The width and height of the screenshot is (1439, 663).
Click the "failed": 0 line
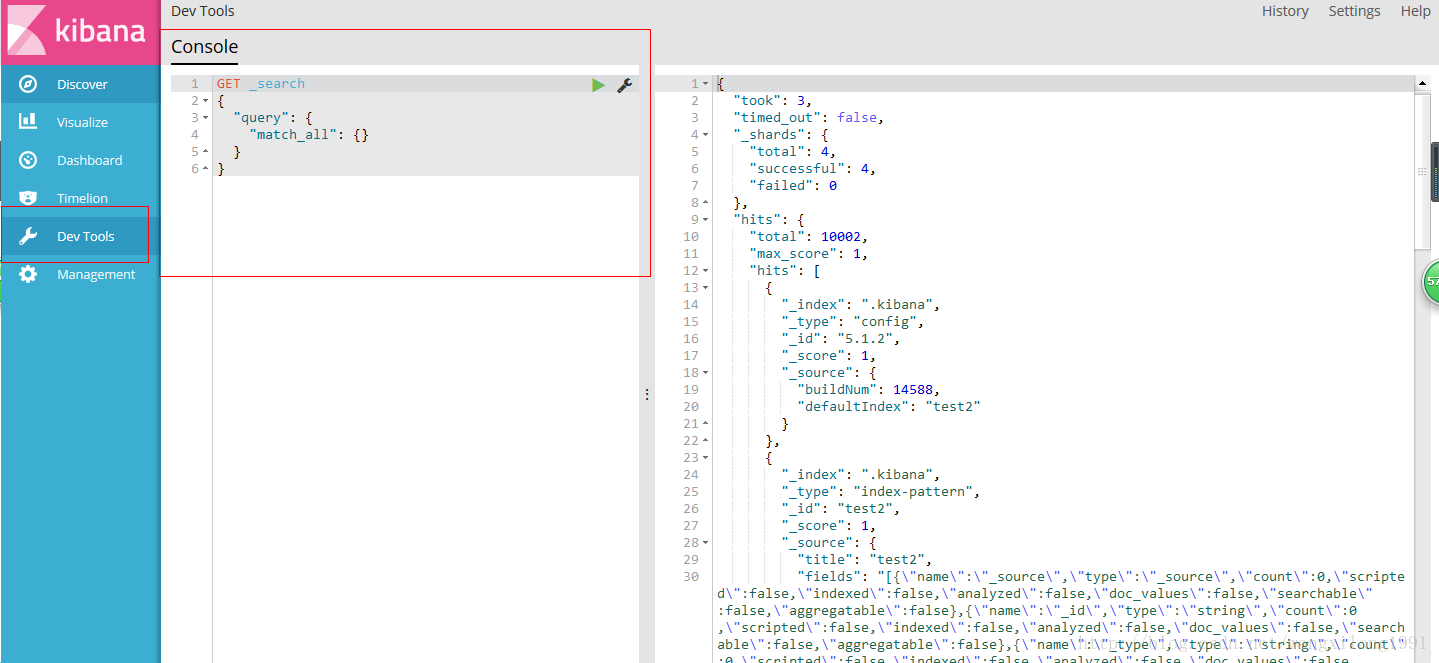click(793, 186)
